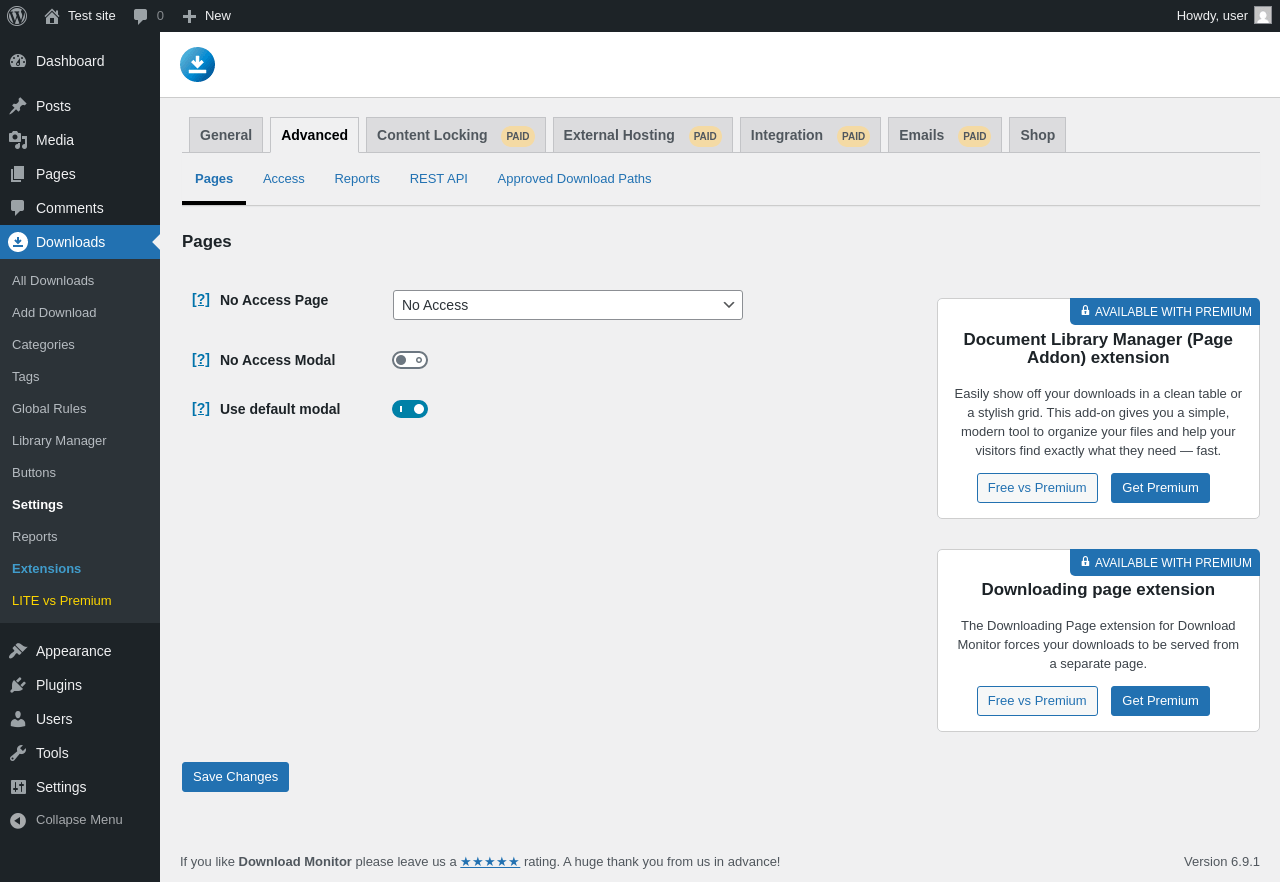The image size is (1280, 882).
Task: Open the Content Locking tab
Action: (456, 135)
